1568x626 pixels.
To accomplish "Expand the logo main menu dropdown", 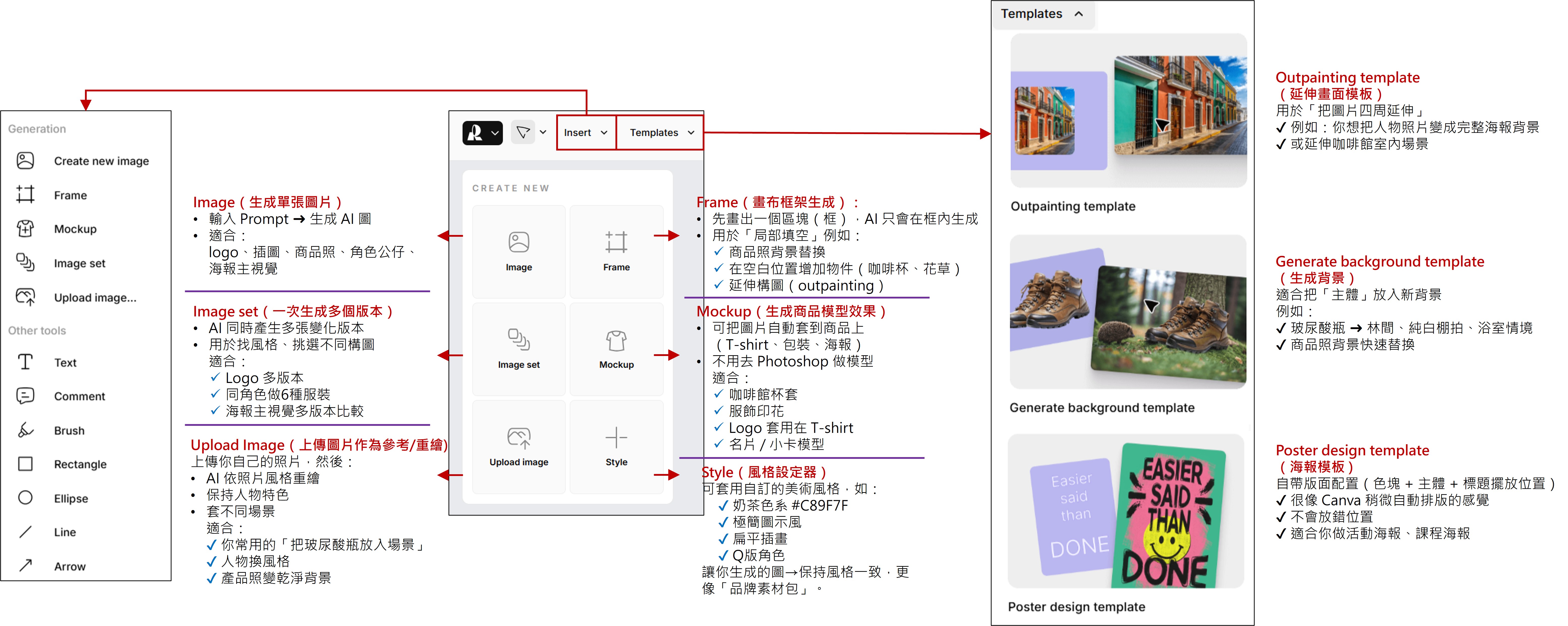I will click(482, 133).
